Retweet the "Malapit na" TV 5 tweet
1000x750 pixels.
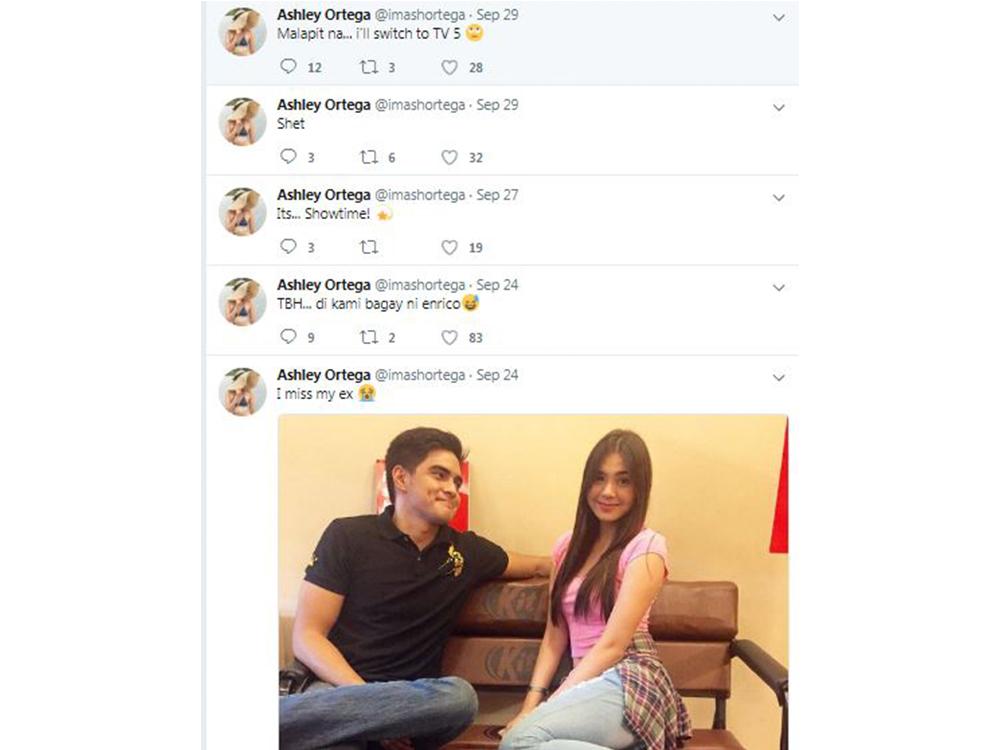[x=369, y=67]
